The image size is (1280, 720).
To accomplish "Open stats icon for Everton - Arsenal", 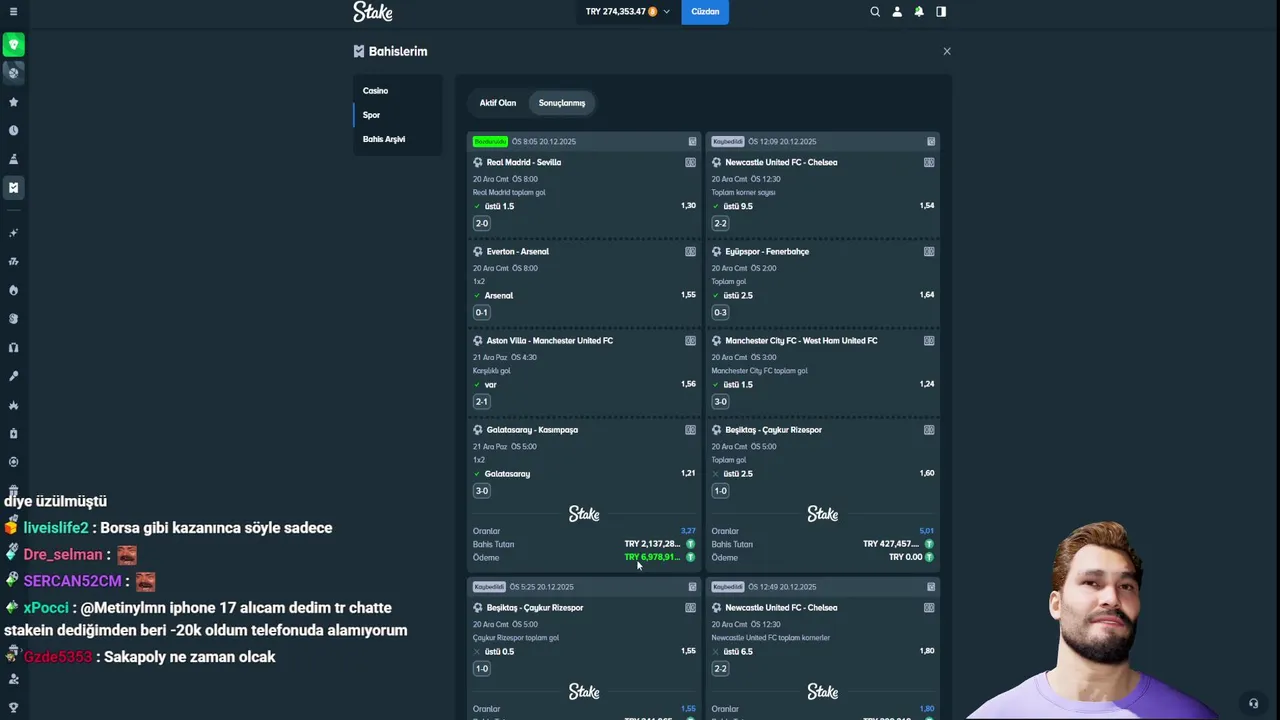I will [690, 252].
